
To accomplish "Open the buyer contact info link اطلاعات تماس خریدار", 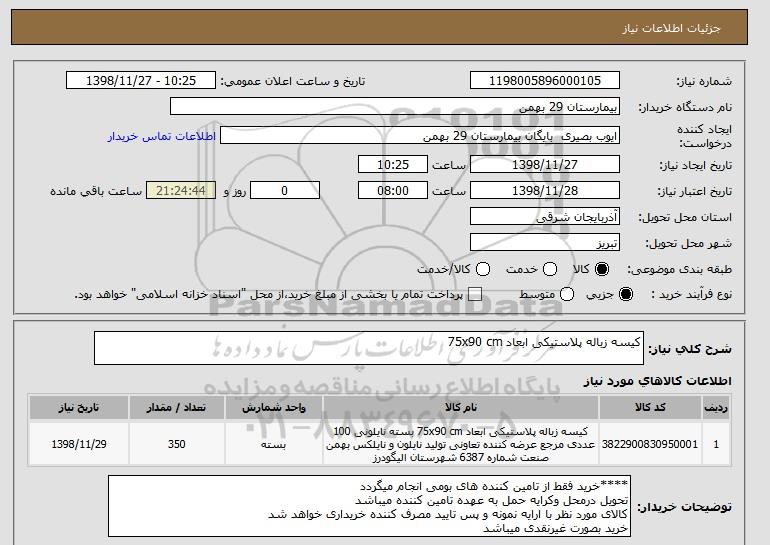I will tap(162, 136).
